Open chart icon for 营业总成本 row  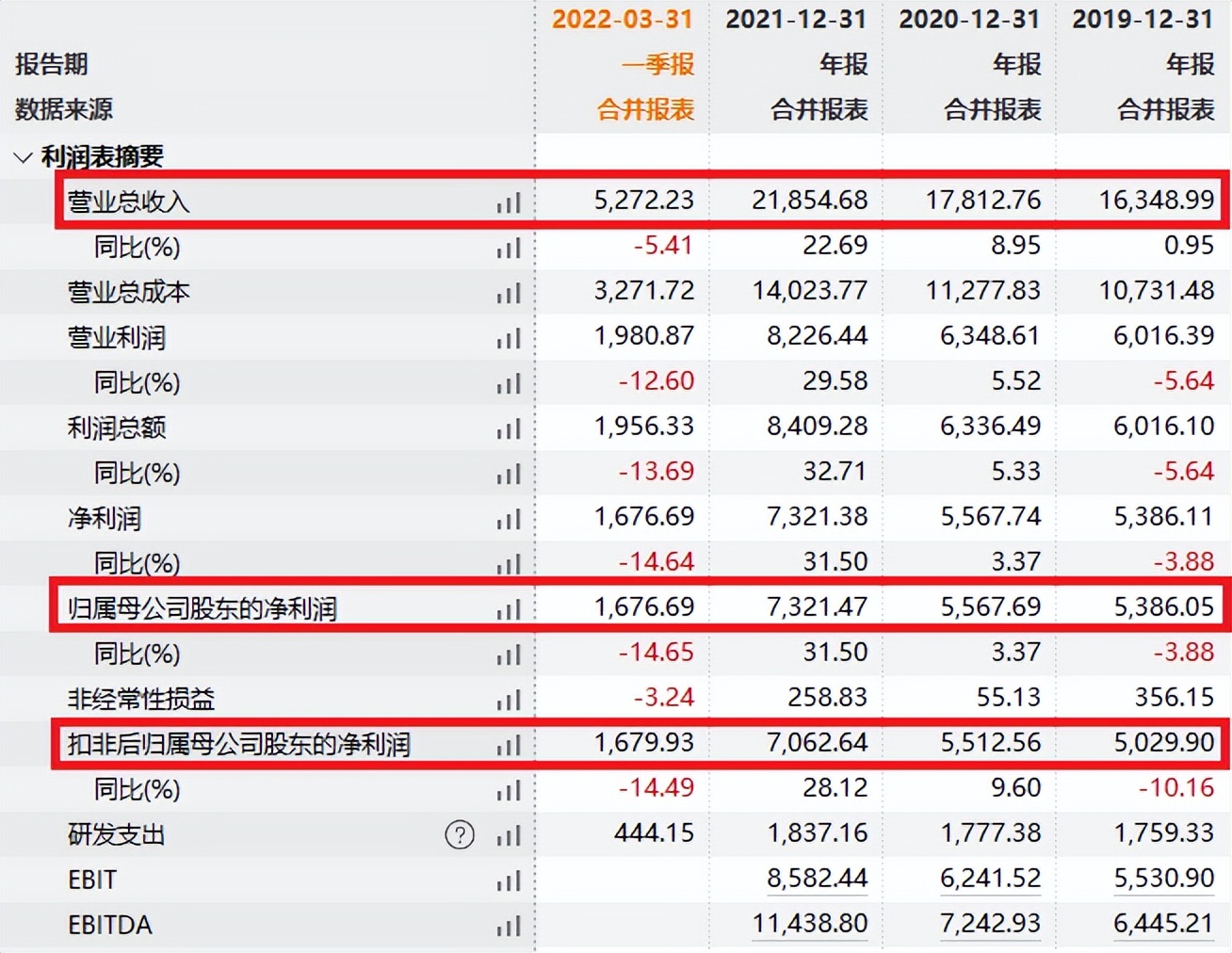[509, 293]
